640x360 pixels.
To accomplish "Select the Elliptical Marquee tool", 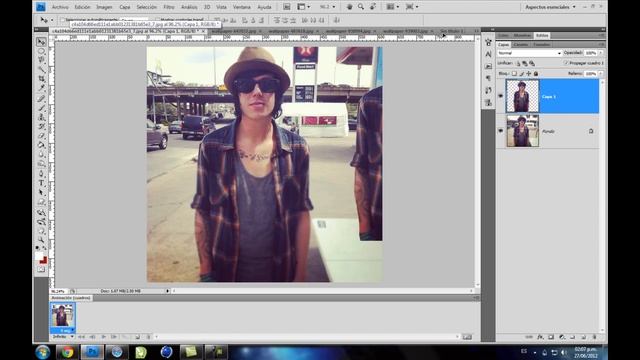I will 41,51.
